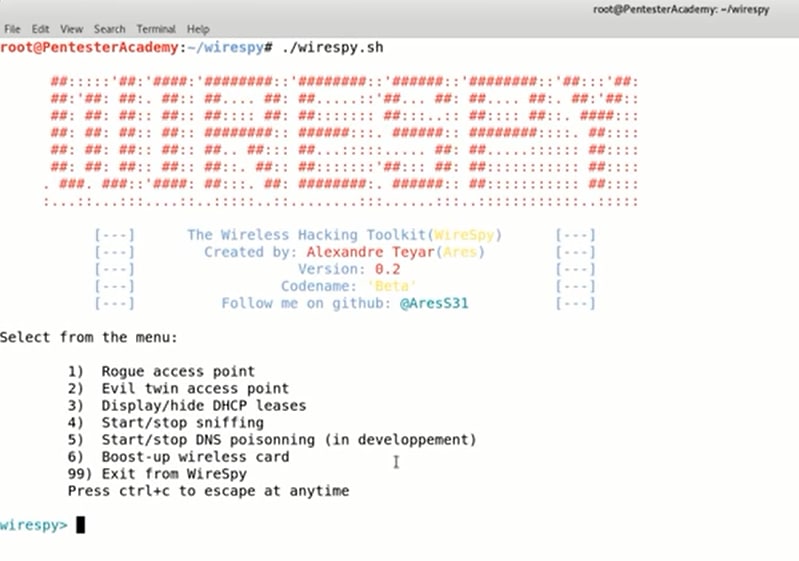
Task: Click the '@AresS31' github handle
Action: coord(434,303)
